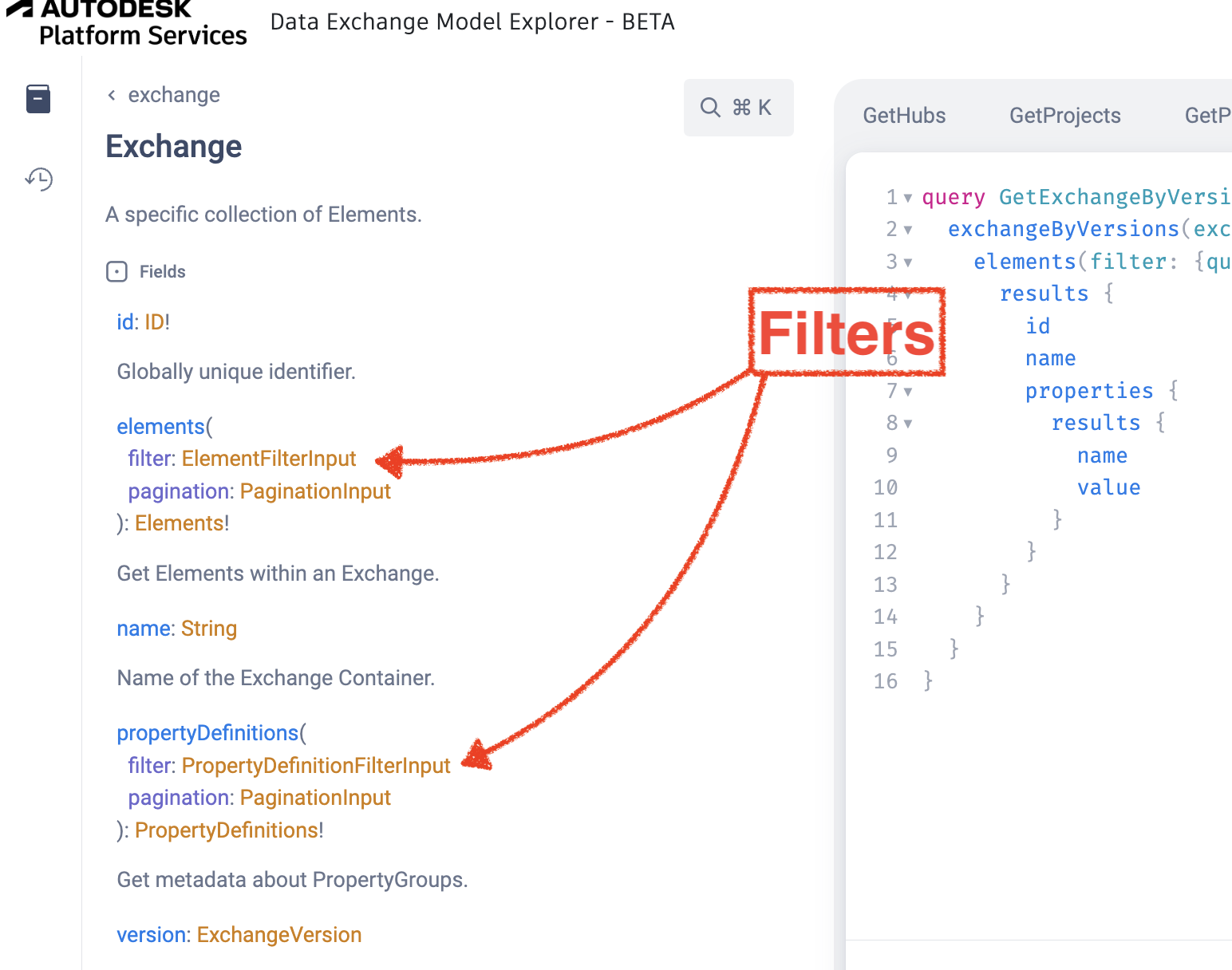Switch to the GetProjects tab
The height and width of the screenshot is (970, 1232).
click(x=1064, y=116)
